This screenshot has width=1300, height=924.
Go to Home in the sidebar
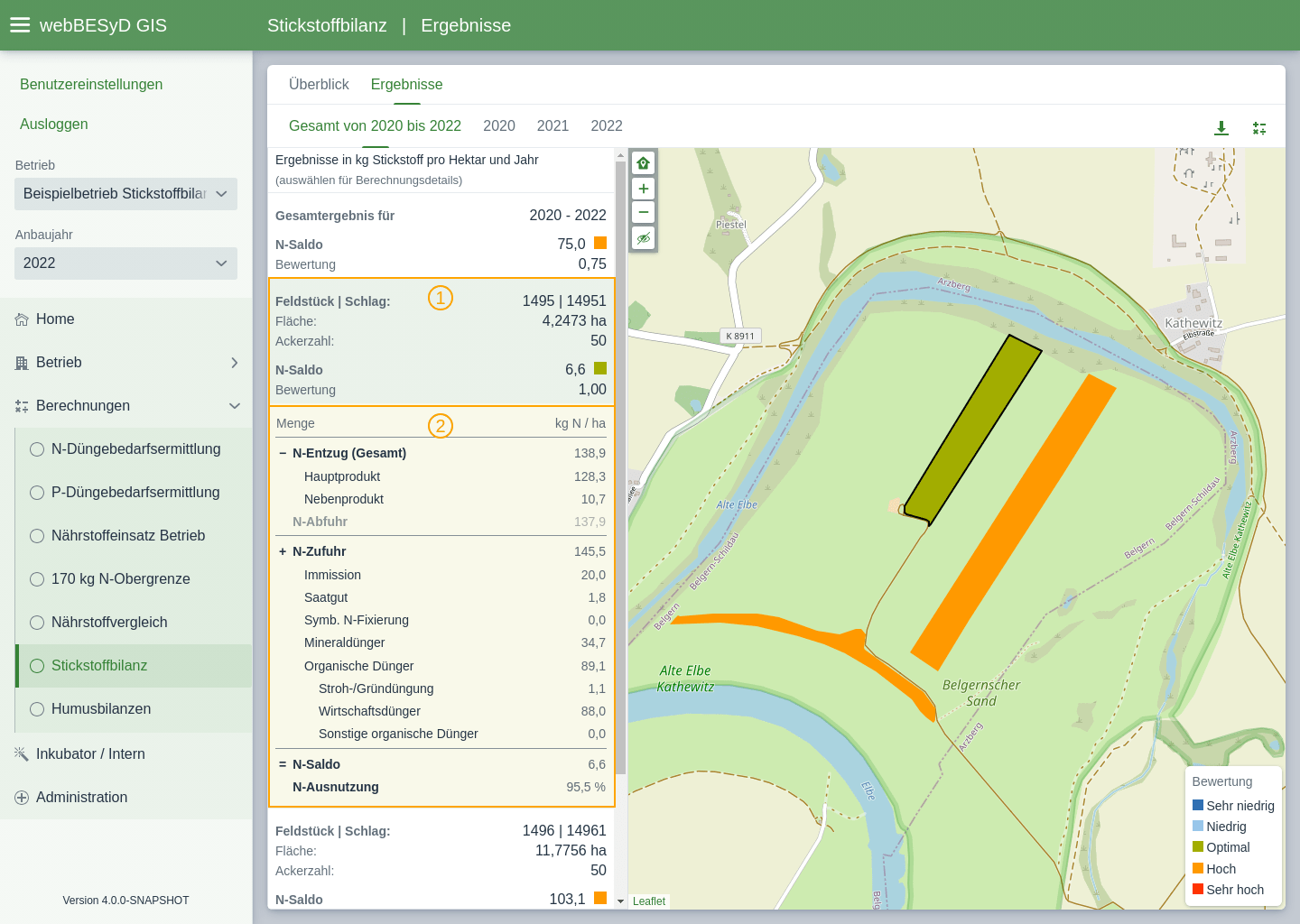point(126,319)
